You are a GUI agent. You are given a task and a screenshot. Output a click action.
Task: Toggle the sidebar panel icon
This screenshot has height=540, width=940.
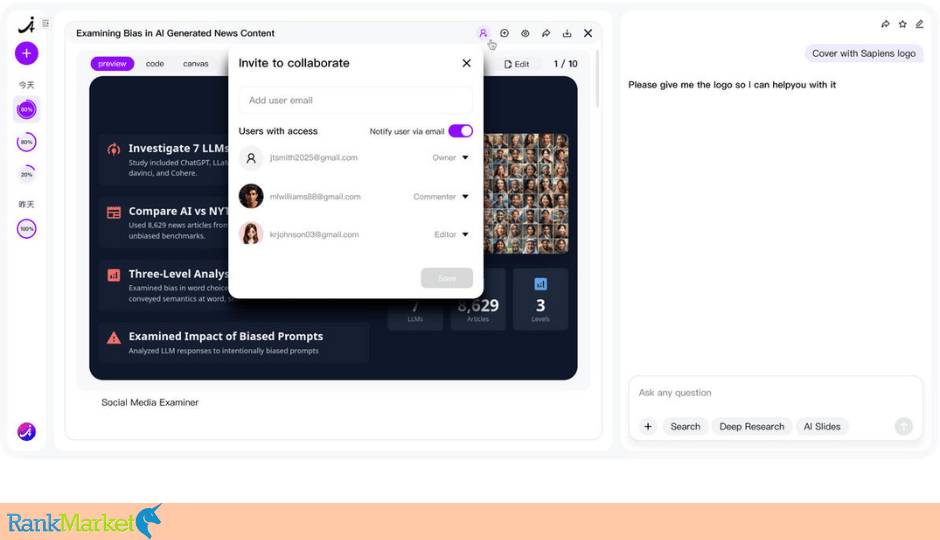click(46, 23)
